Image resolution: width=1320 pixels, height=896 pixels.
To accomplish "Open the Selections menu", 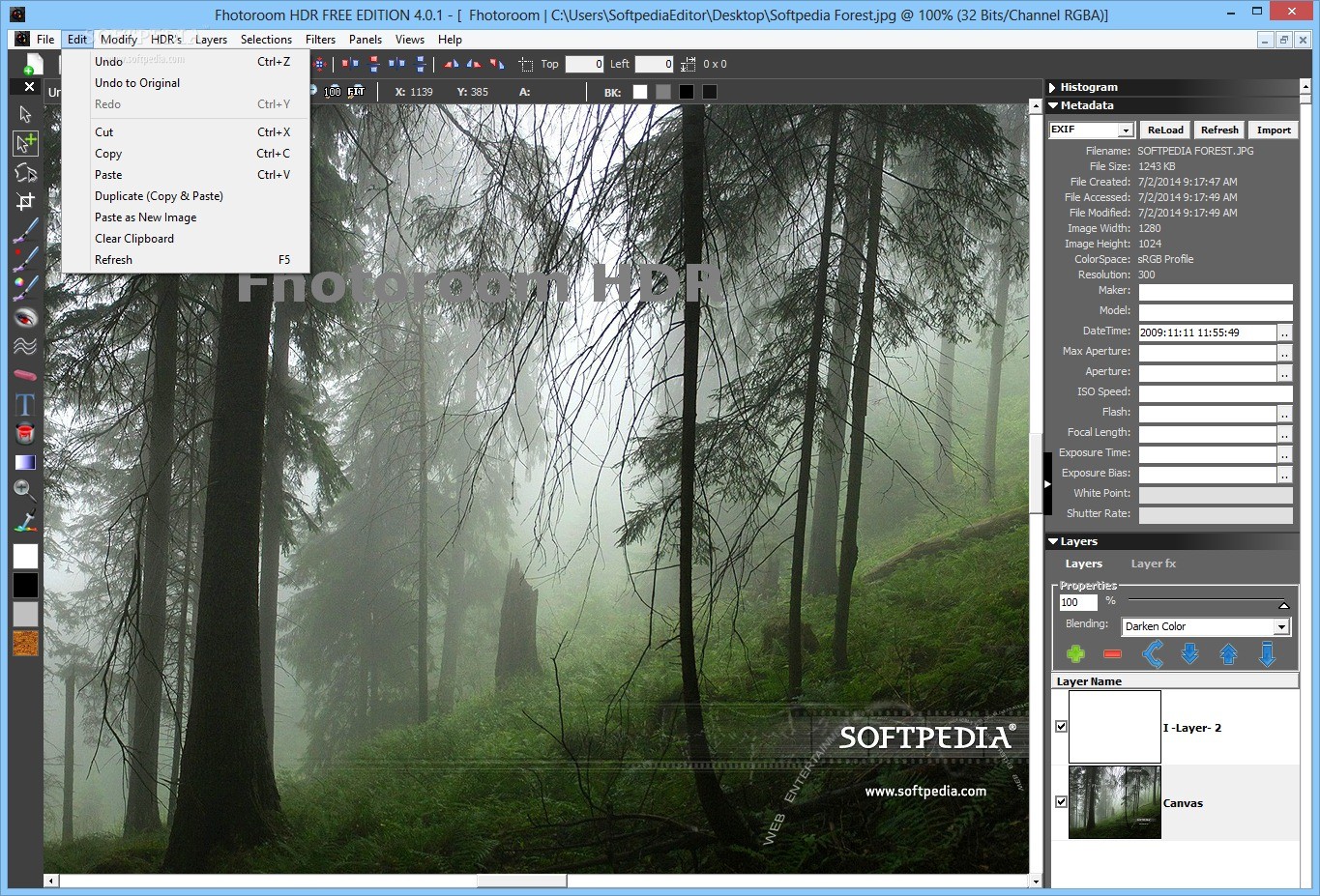I will pos(266,40).
